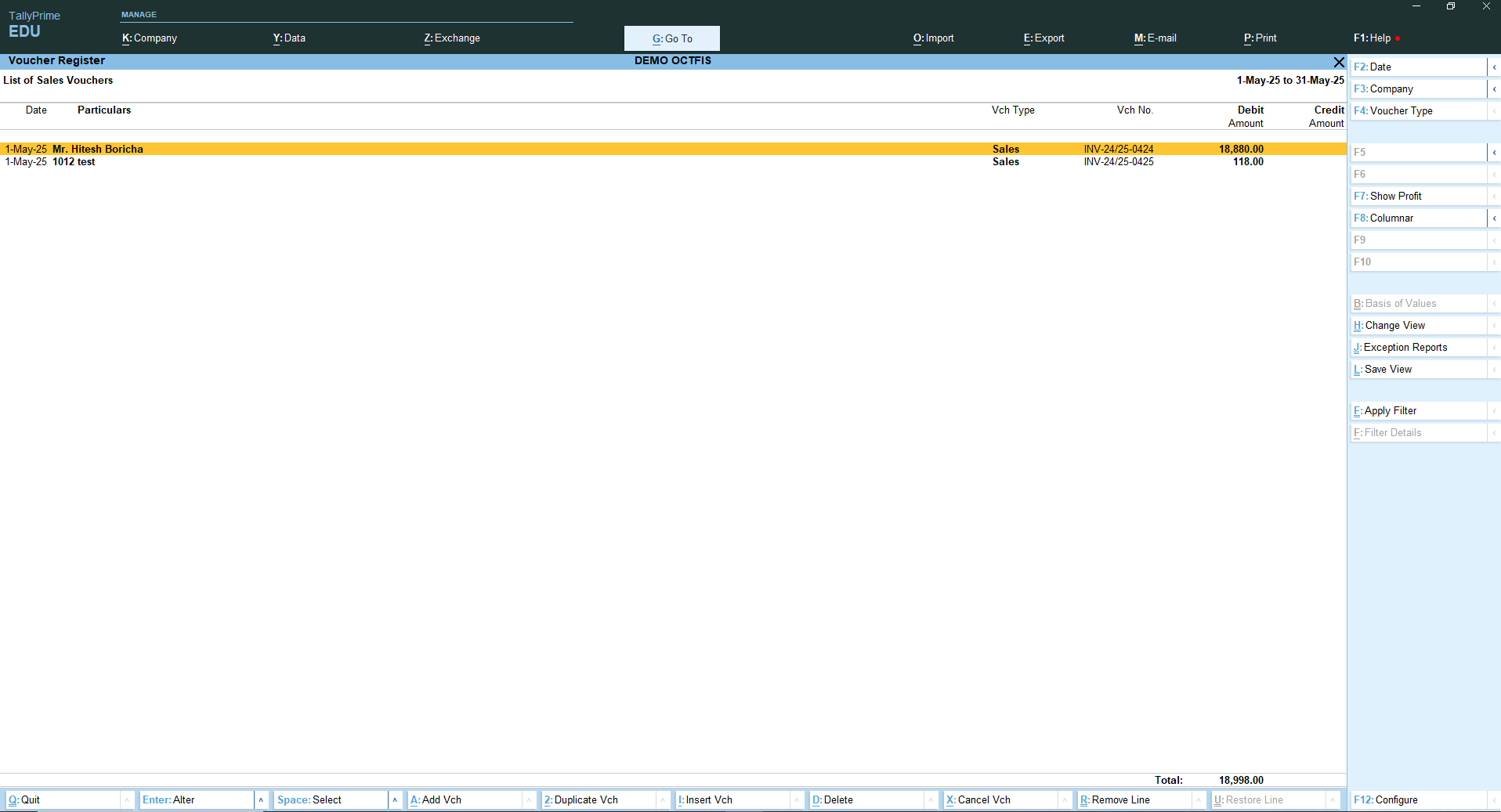
Task: Open the K: Company menu
Action: point(150,38)
